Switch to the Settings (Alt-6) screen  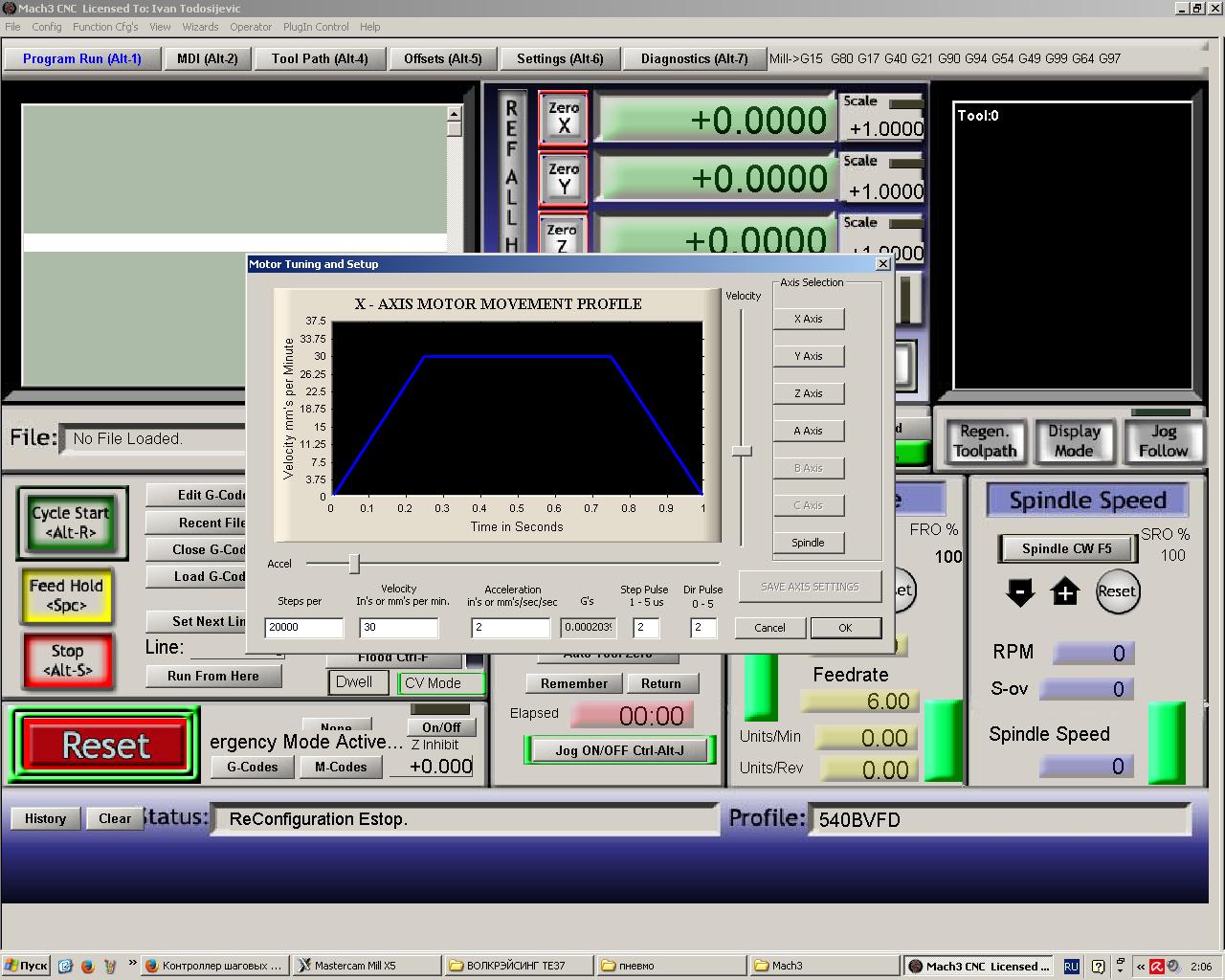pyautogui.click(x=560, y=58)
